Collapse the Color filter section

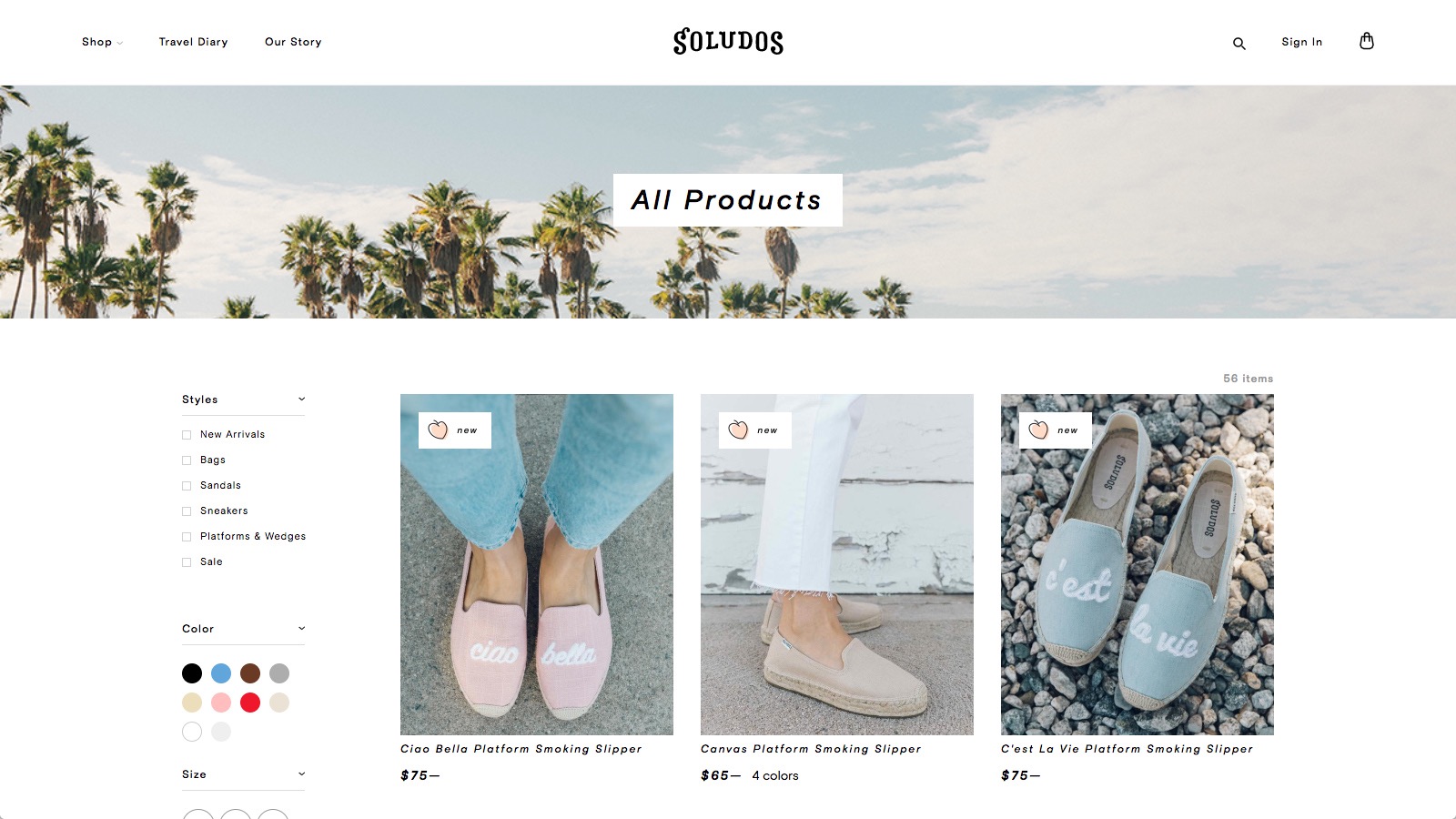(301, 628)
